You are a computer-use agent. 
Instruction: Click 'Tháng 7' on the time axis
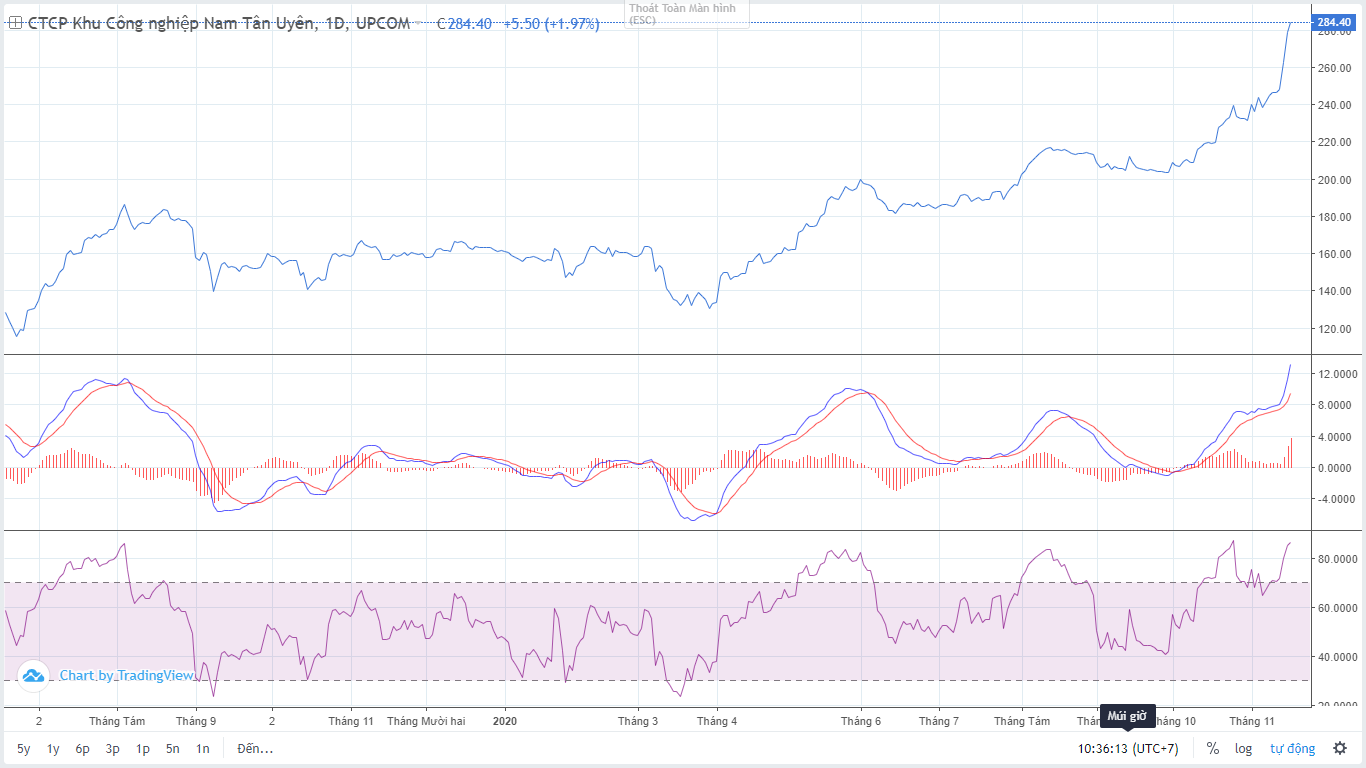pyautogui.click(x=939, y=721)
